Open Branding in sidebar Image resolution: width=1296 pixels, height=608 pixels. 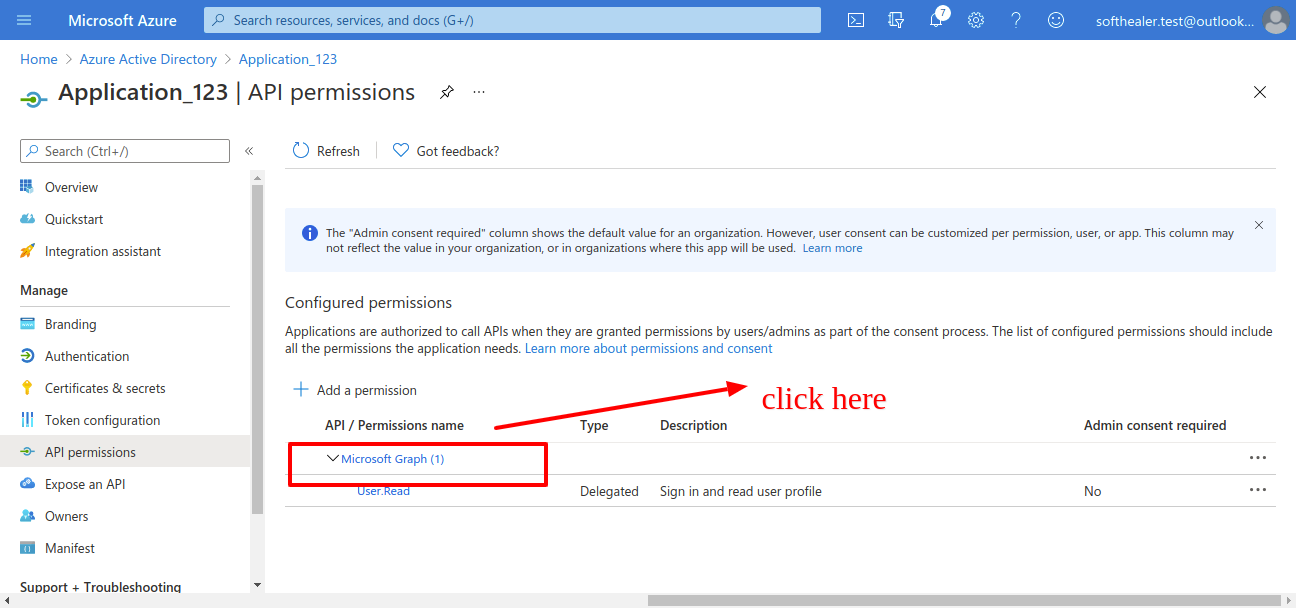coord(71,324)
